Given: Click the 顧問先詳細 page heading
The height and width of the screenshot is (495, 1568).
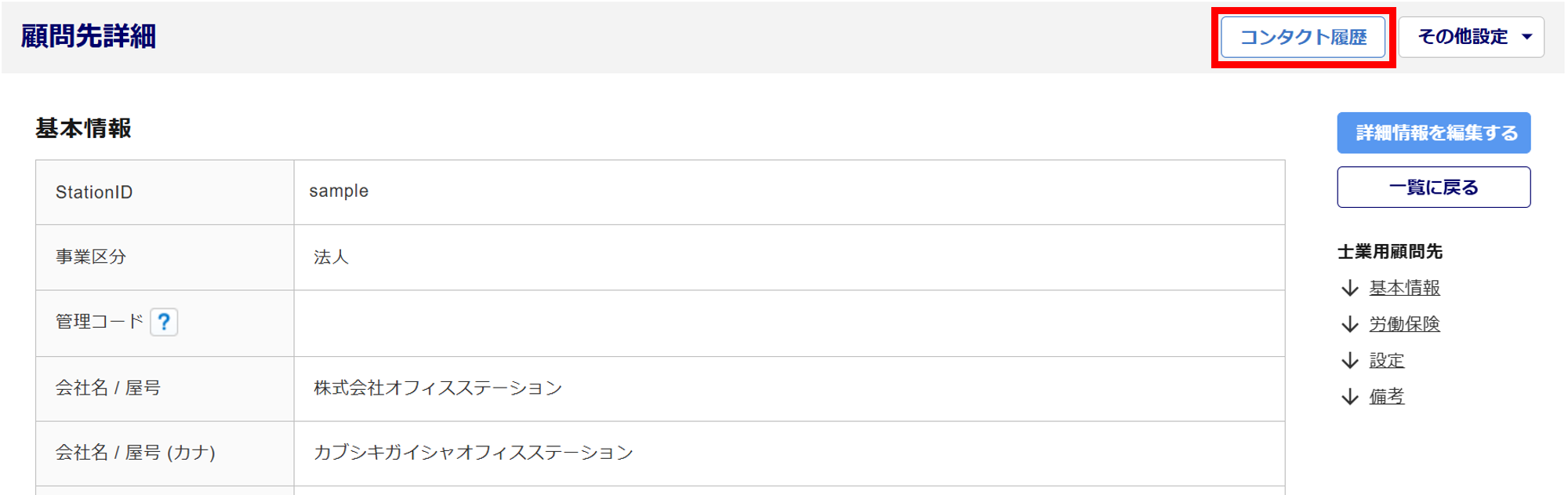Looking at the screenshot, I should pos(89,36).
